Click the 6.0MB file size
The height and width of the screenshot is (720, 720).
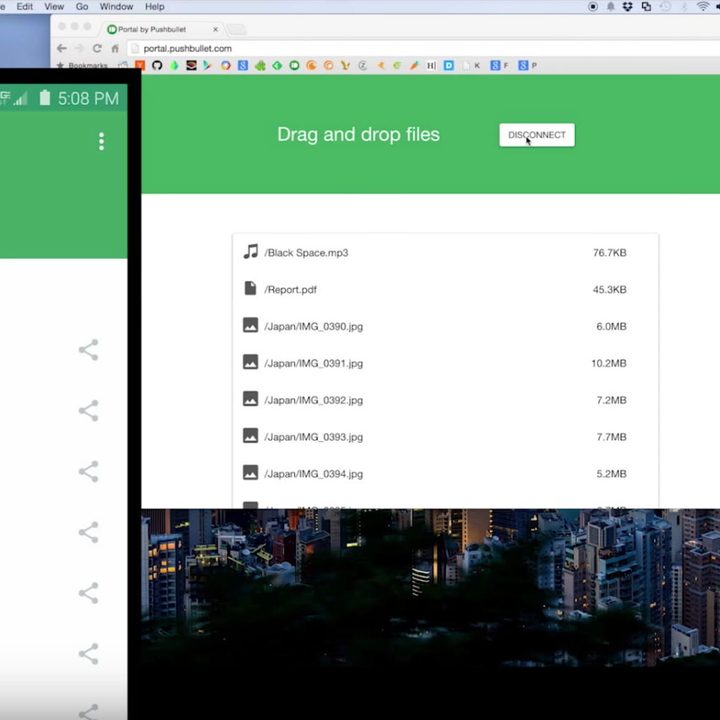612,326
